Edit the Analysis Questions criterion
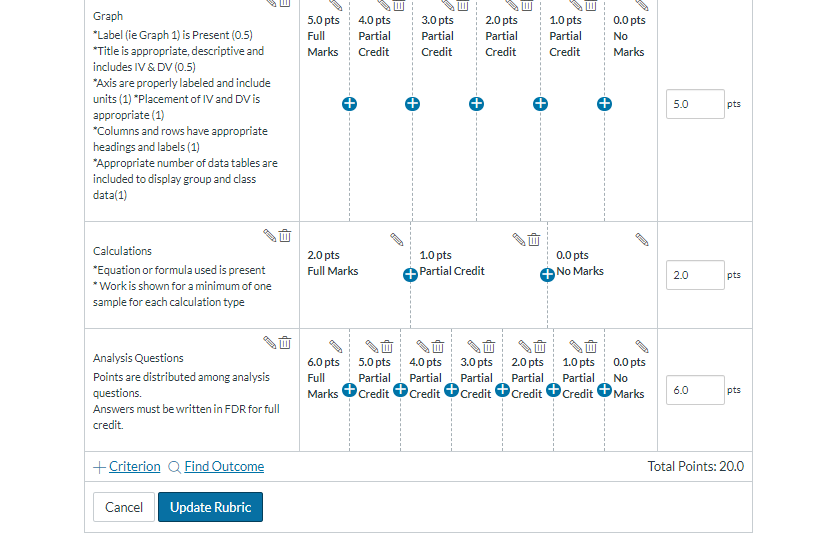 point(269,342)
